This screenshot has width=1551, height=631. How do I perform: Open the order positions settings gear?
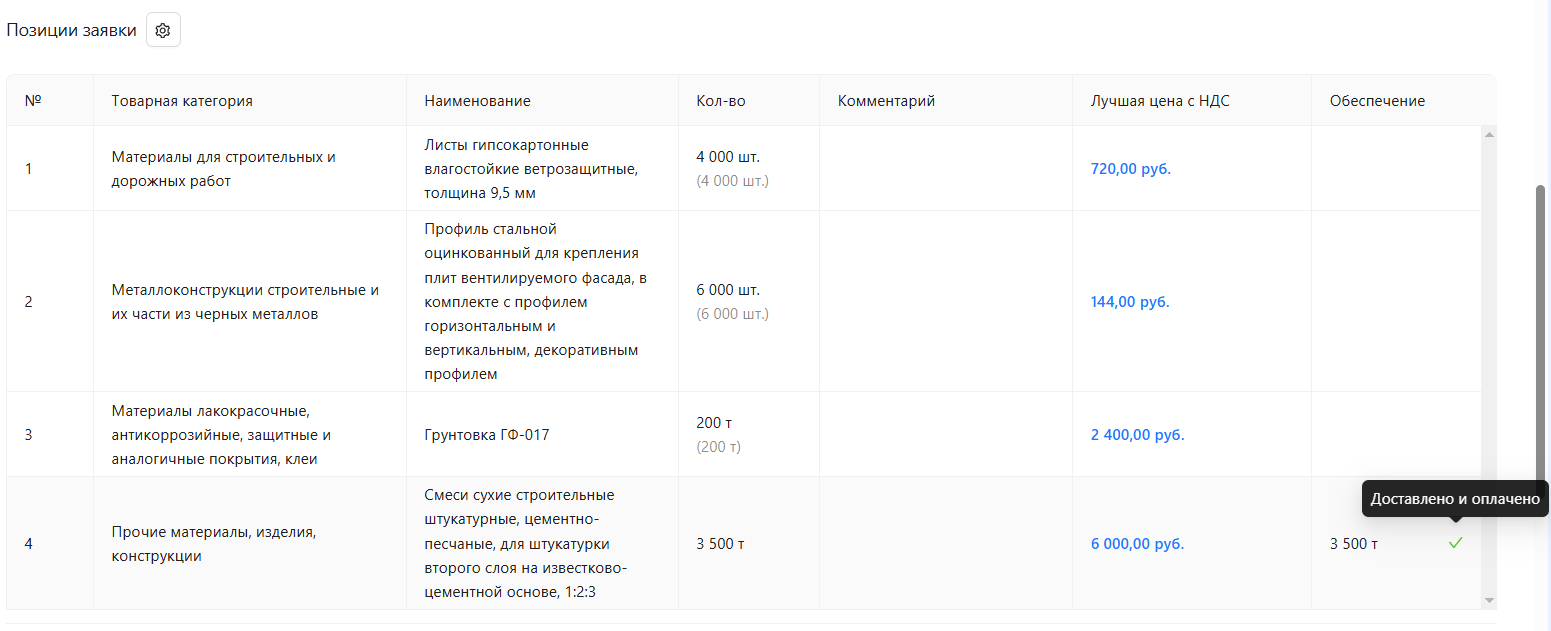coord(163,30)
